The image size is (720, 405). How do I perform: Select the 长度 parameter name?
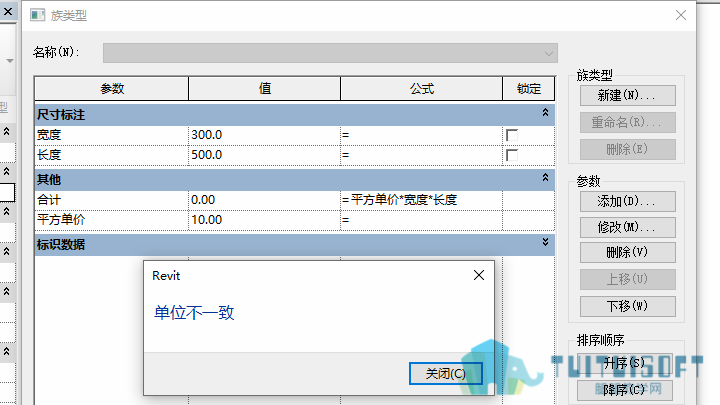click(x=112, y=155)
